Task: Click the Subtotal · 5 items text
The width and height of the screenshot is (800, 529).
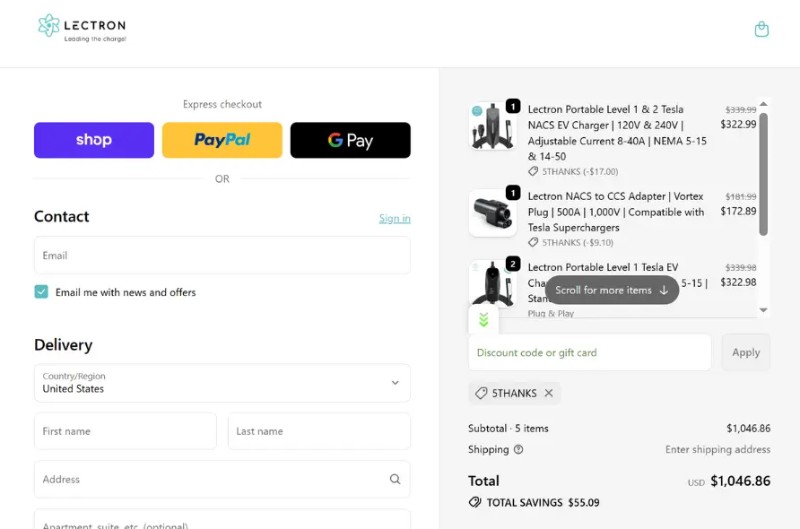Action: pos(508,429)
